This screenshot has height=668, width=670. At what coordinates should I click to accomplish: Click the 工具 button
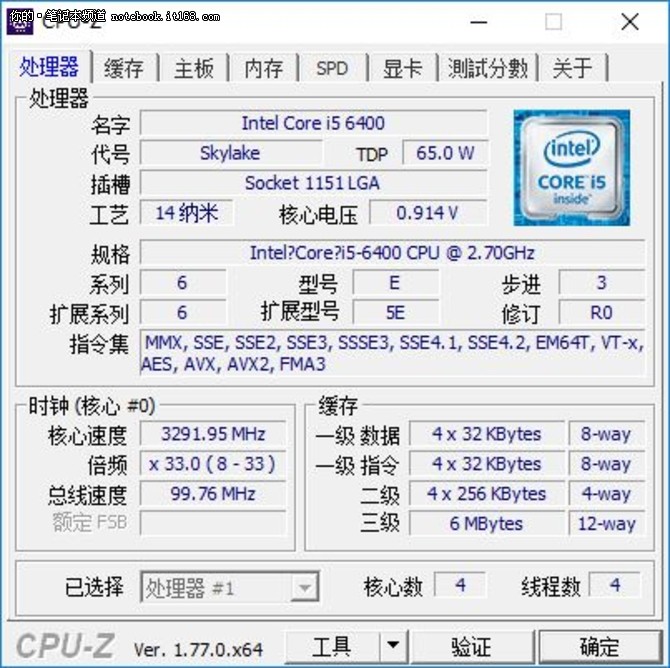point(332,645)
